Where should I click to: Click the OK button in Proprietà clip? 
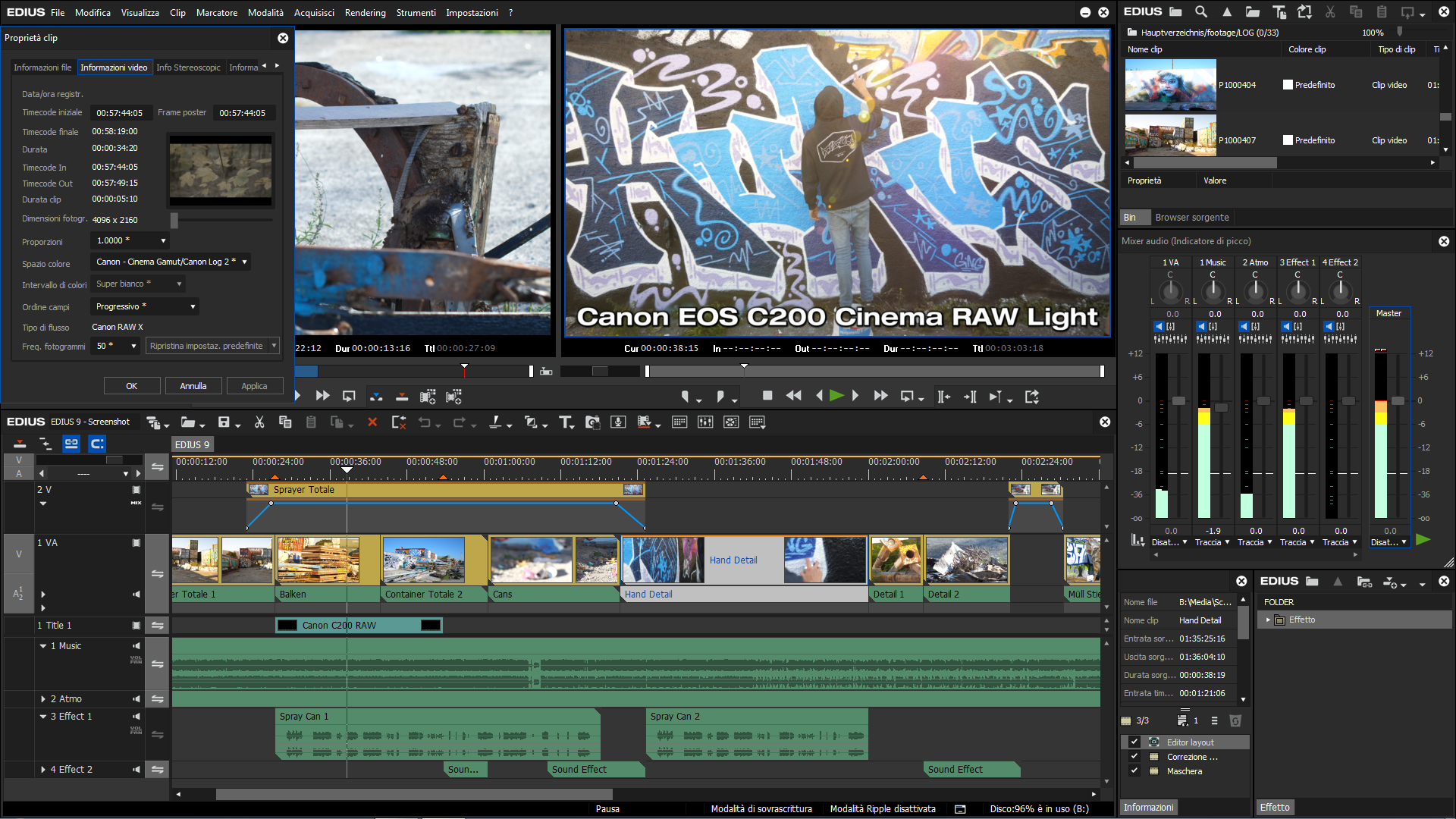132,386
